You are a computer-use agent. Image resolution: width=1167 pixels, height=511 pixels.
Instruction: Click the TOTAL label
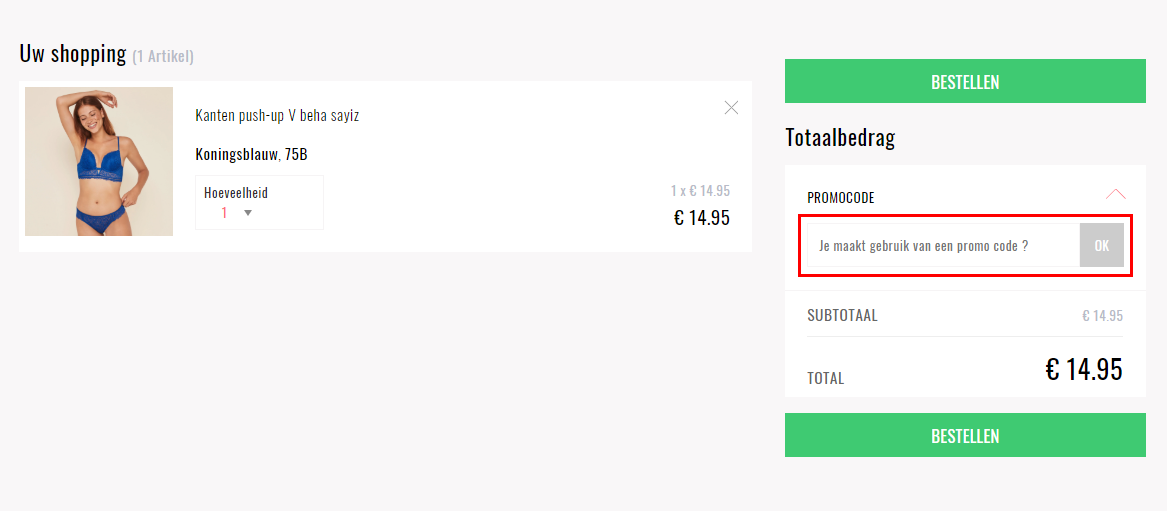[825, 378]
